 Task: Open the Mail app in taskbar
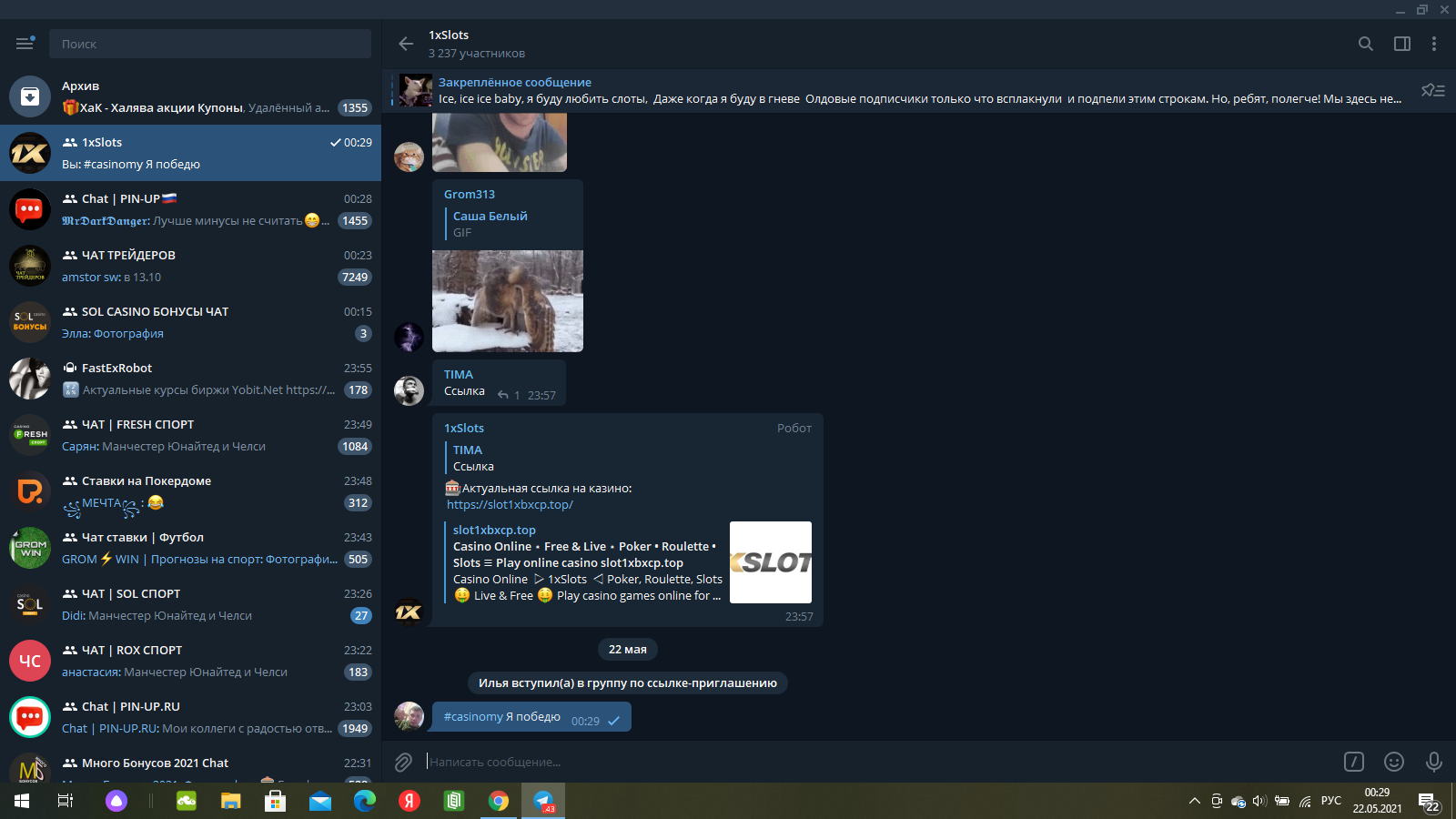coord(320,801)
